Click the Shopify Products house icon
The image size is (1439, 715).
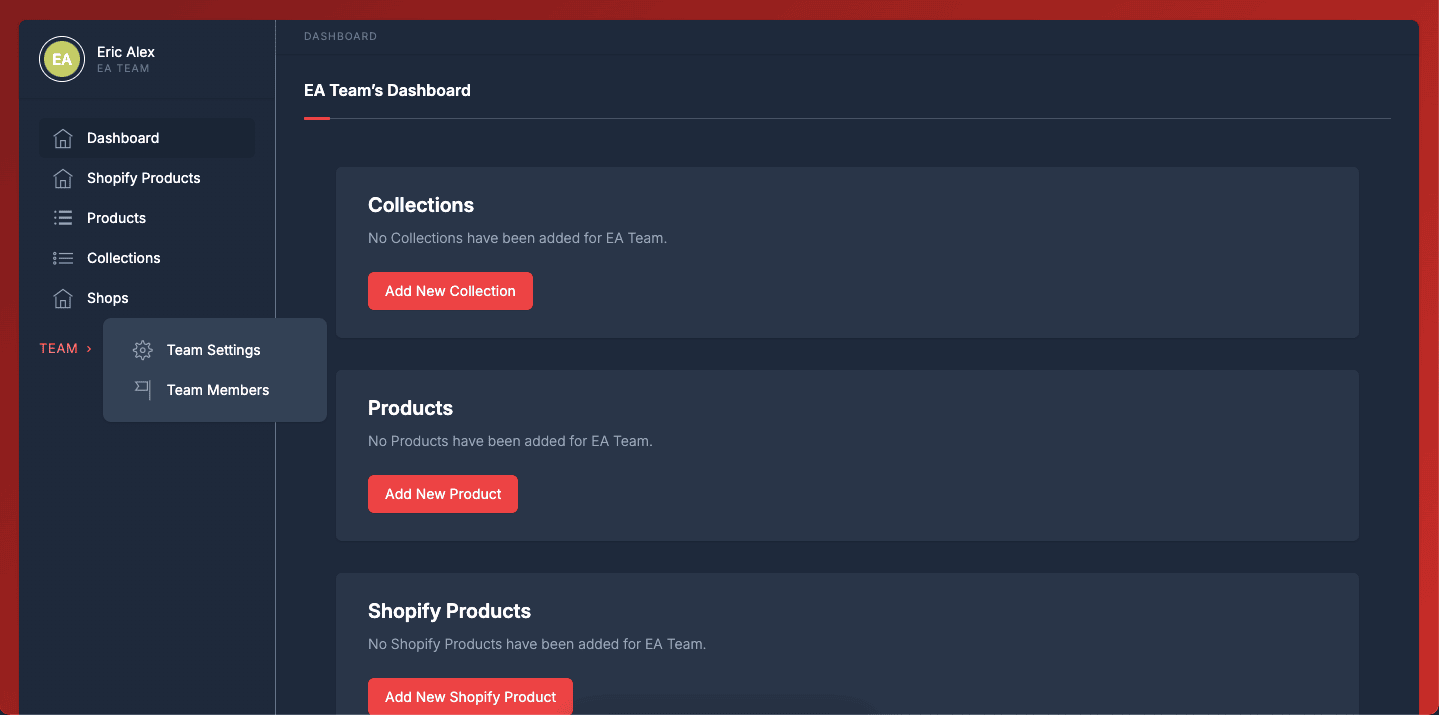(x=63, y=178)
